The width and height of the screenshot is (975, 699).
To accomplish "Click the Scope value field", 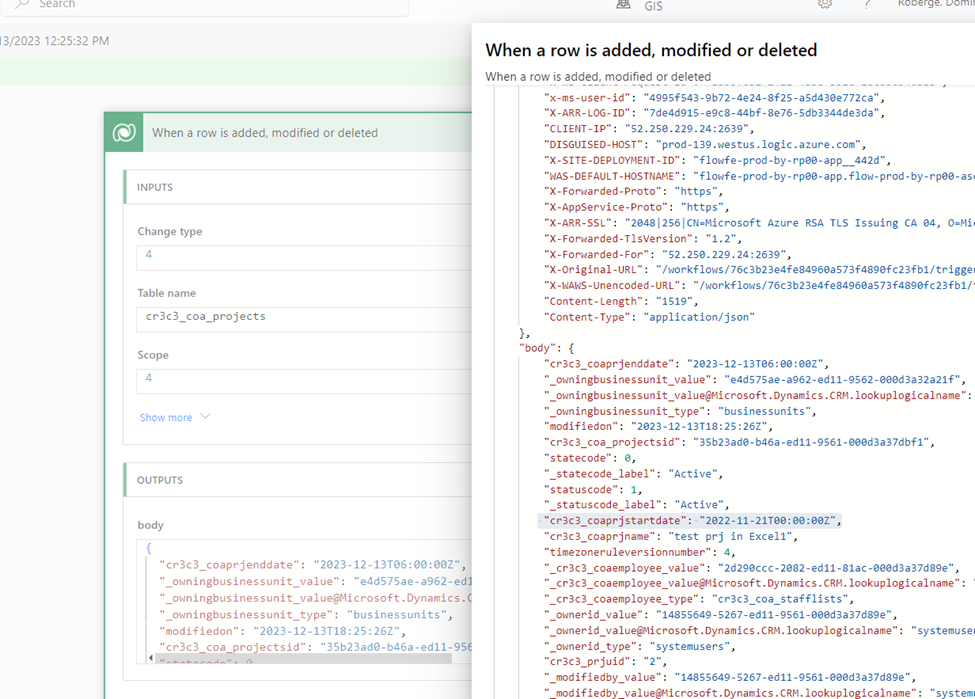I will coord(303,381).
